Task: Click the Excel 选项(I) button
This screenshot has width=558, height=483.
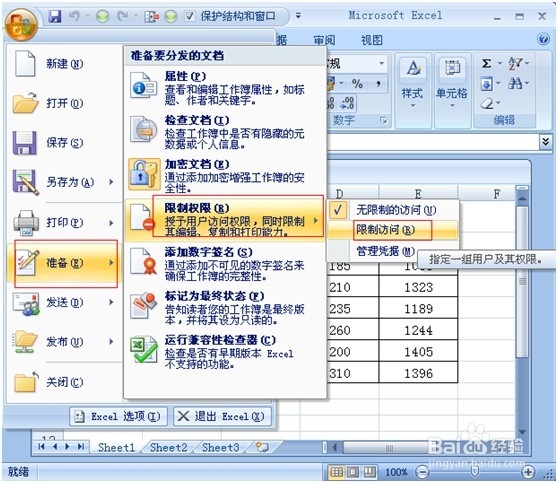Action: 118,416
